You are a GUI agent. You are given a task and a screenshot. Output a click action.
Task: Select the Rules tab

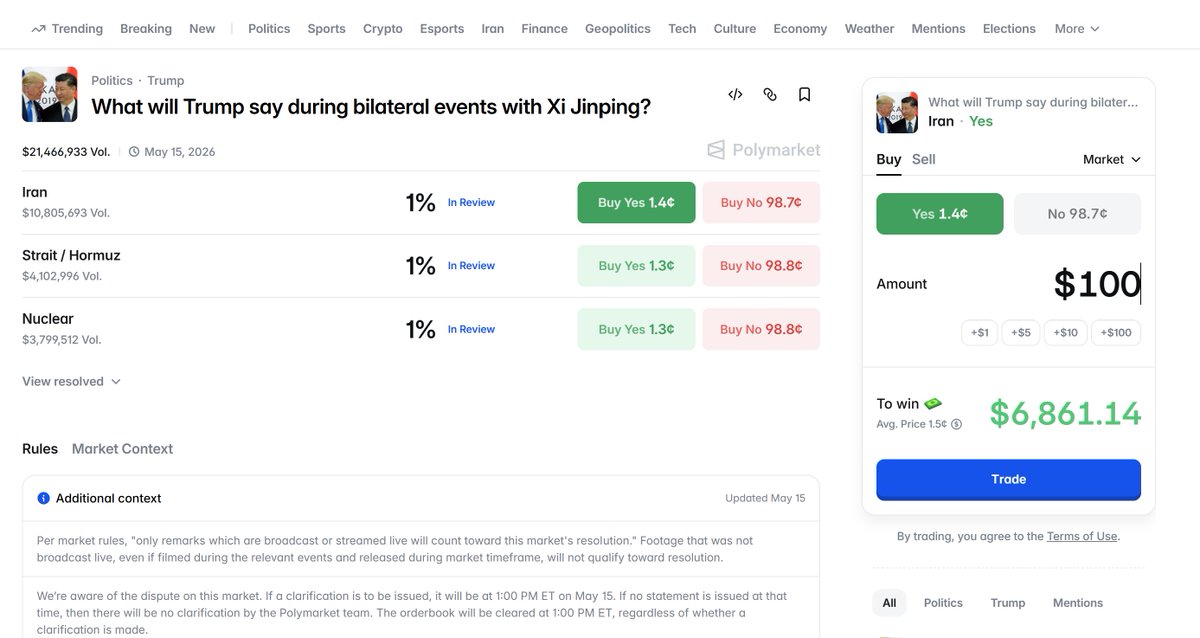(x=40, y=449)
